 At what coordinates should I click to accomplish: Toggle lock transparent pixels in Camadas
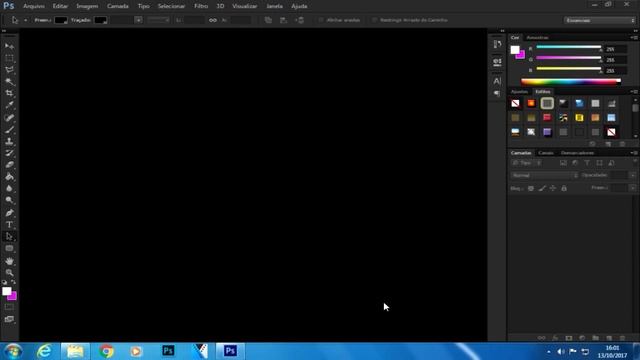coord(531,188)
